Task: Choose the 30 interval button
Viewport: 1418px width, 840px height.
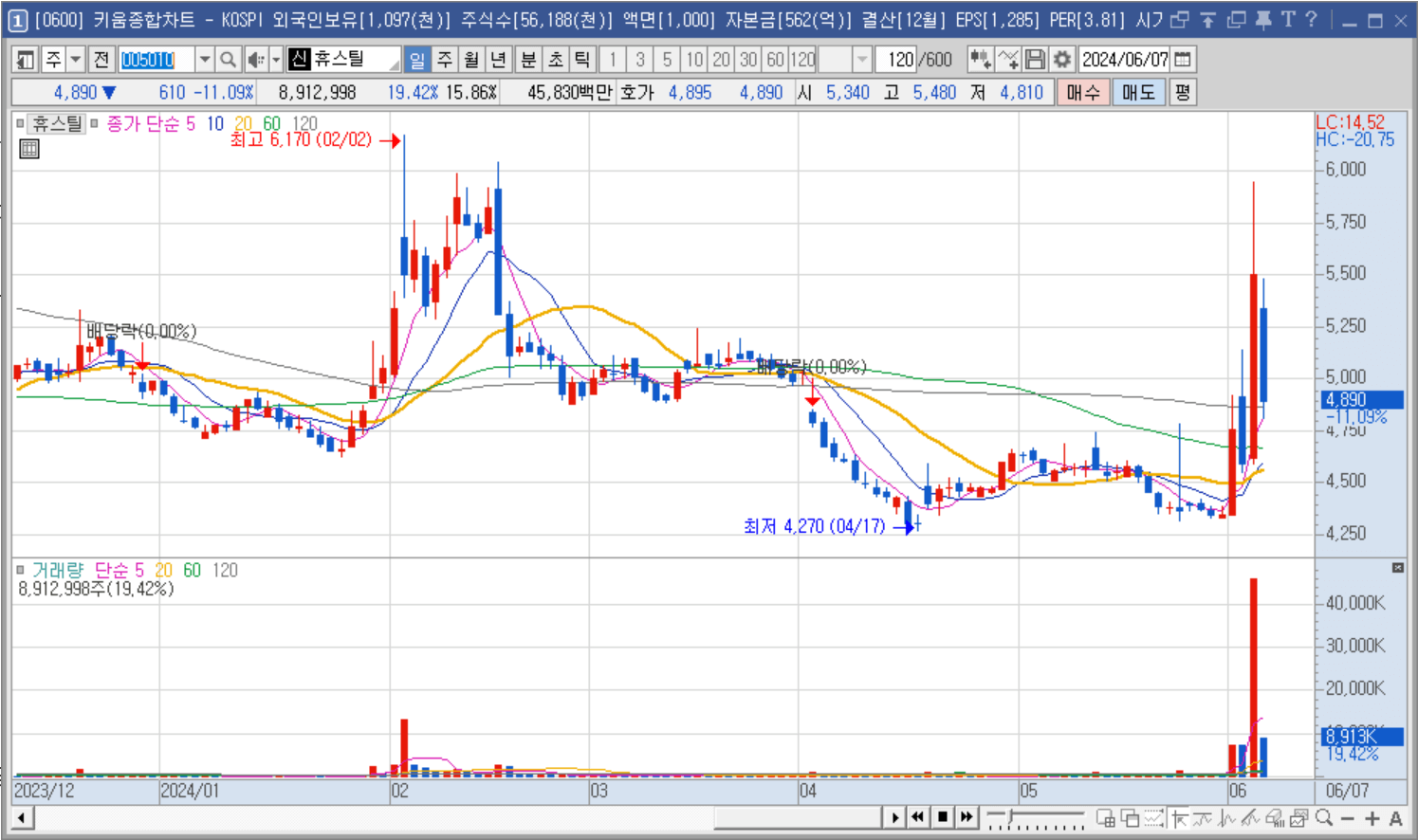Action: pos(749,60)
